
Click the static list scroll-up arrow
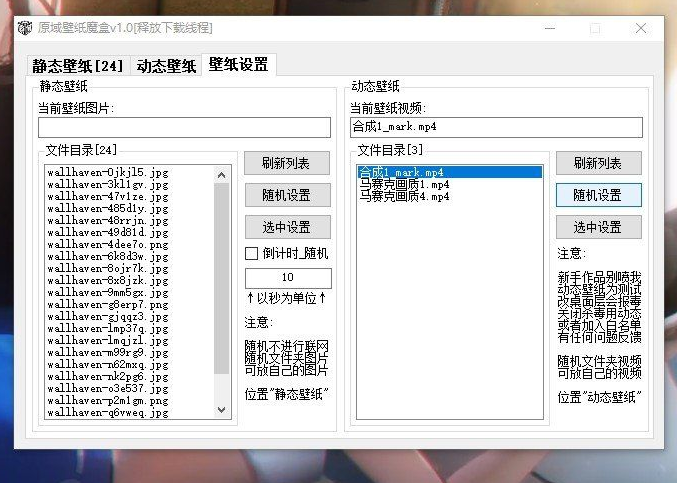point(223,173)
